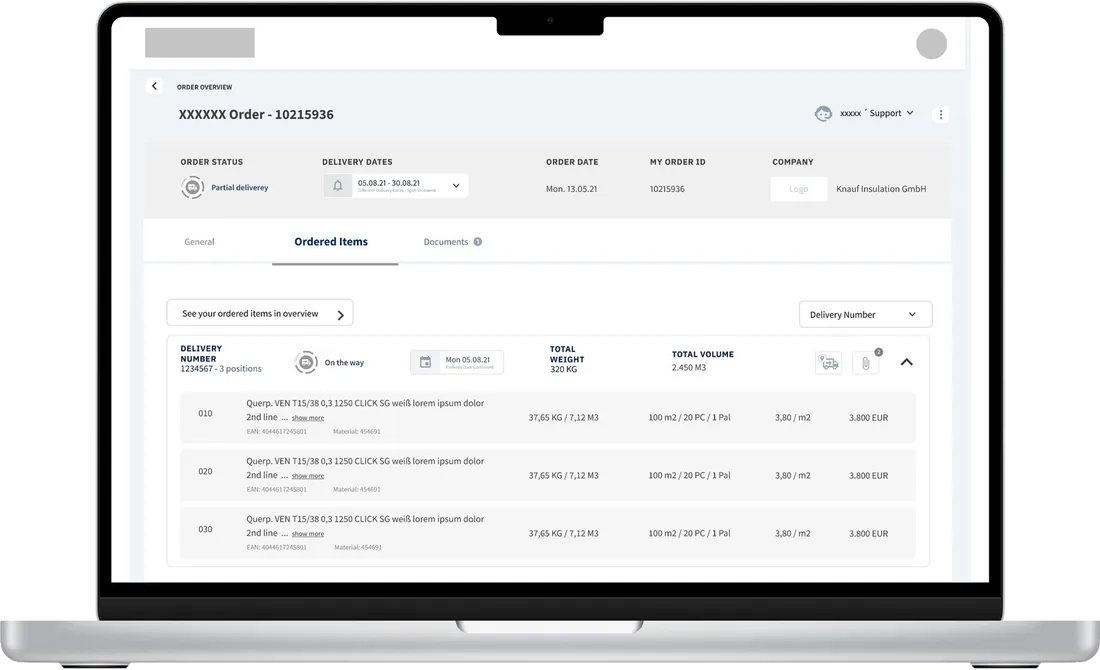
Task: Click position number 020
Action: coord(205,471)
